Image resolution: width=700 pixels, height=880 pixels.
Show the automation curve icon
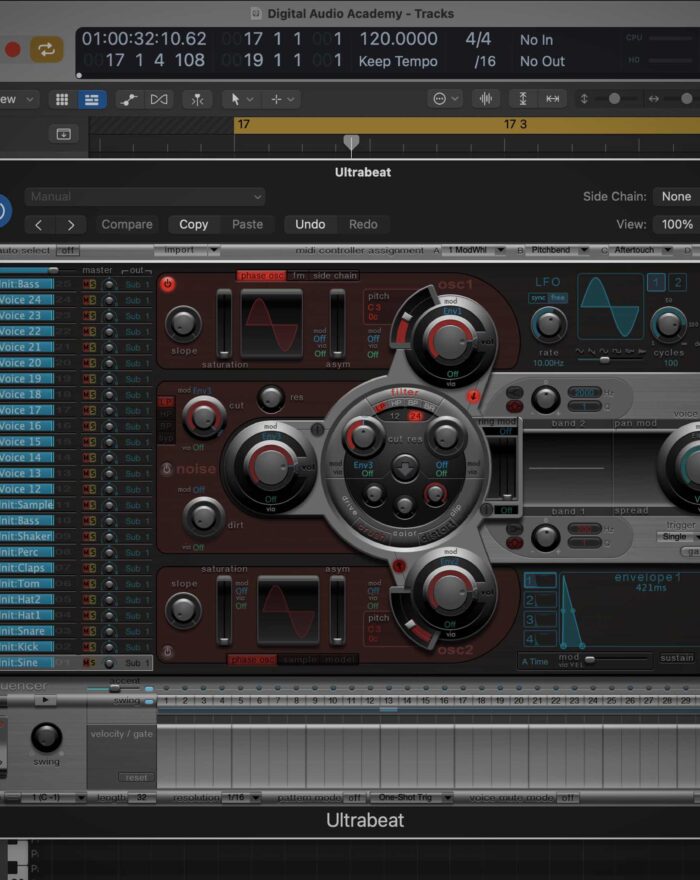[x=129, y=99]
